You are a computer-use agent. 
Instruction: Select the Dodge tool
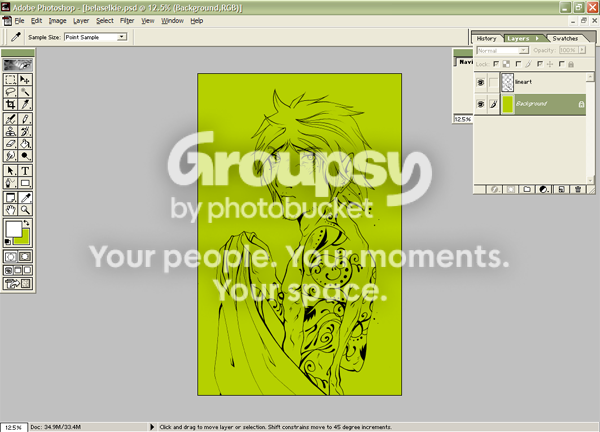[25, 156]
